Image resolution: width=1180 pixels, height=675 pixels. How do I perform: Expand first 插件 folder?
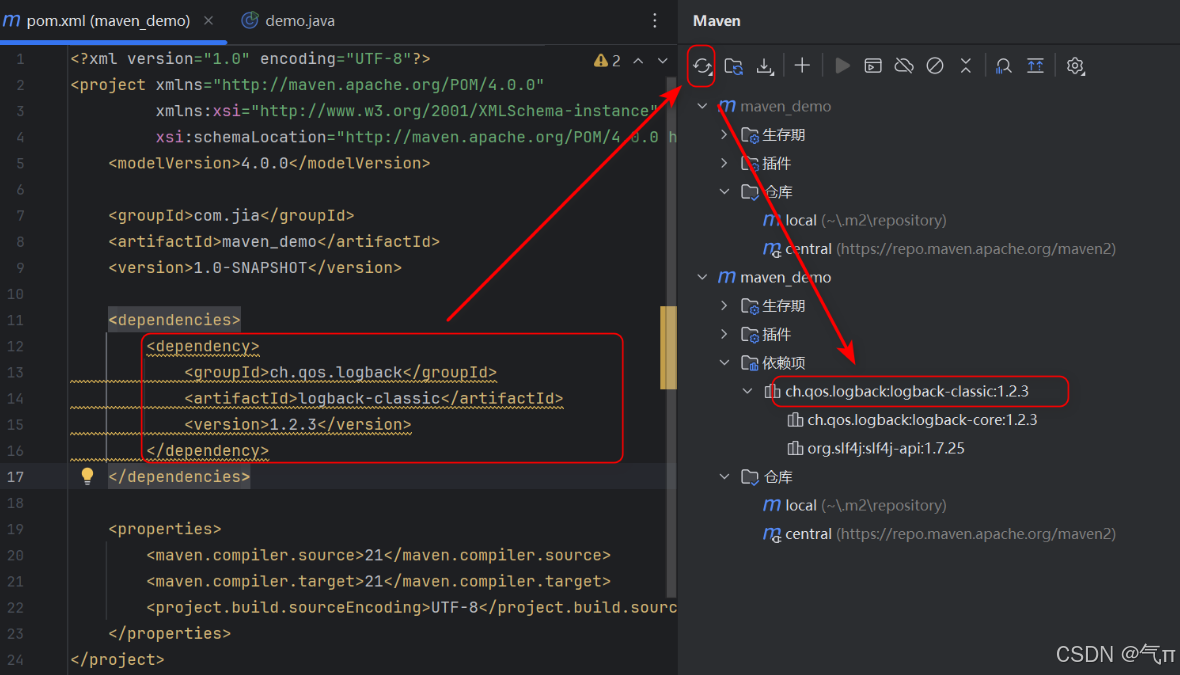pyautogui.click(x=724, y=163)
